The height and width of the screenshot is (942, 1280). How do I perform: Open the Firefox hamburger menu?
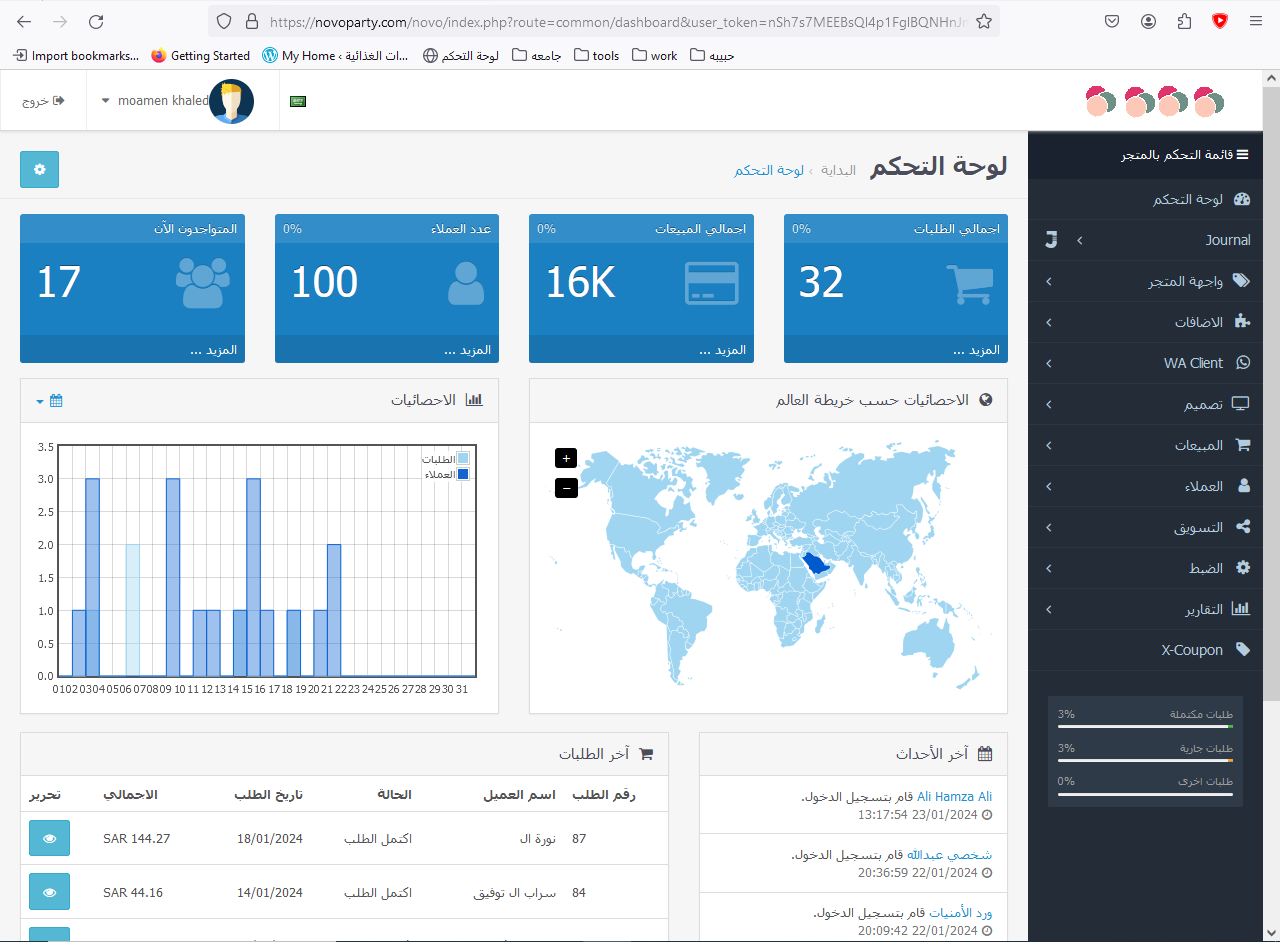click(x=1256, y=21)
